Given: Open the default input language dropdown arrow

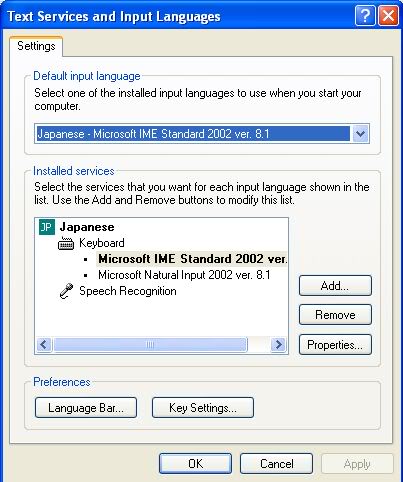Looking at the screenshot, I should (x=360, y=134).
